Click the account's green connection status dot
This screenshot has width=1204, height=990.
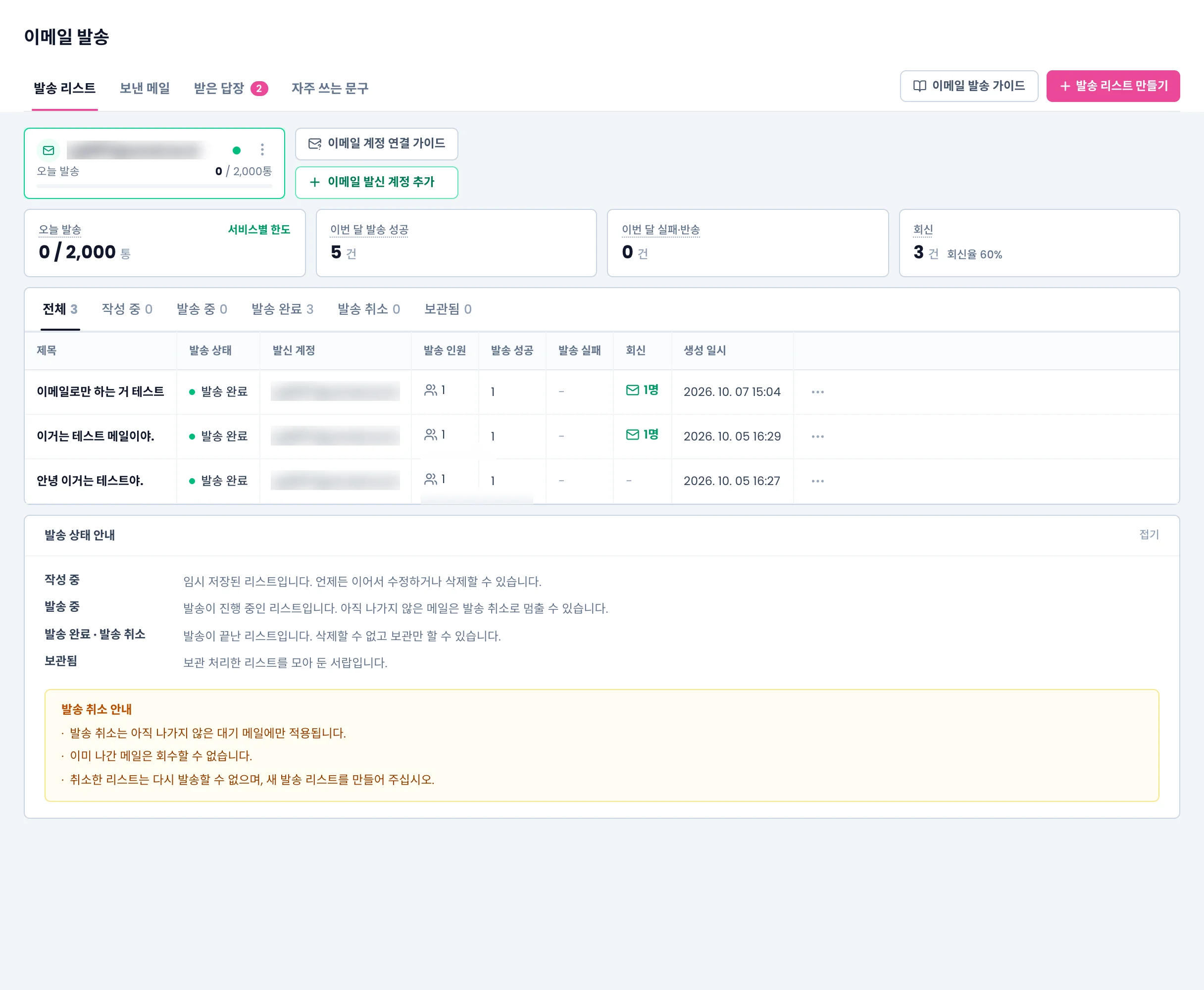pyautogui.click(x=237, y=150)
